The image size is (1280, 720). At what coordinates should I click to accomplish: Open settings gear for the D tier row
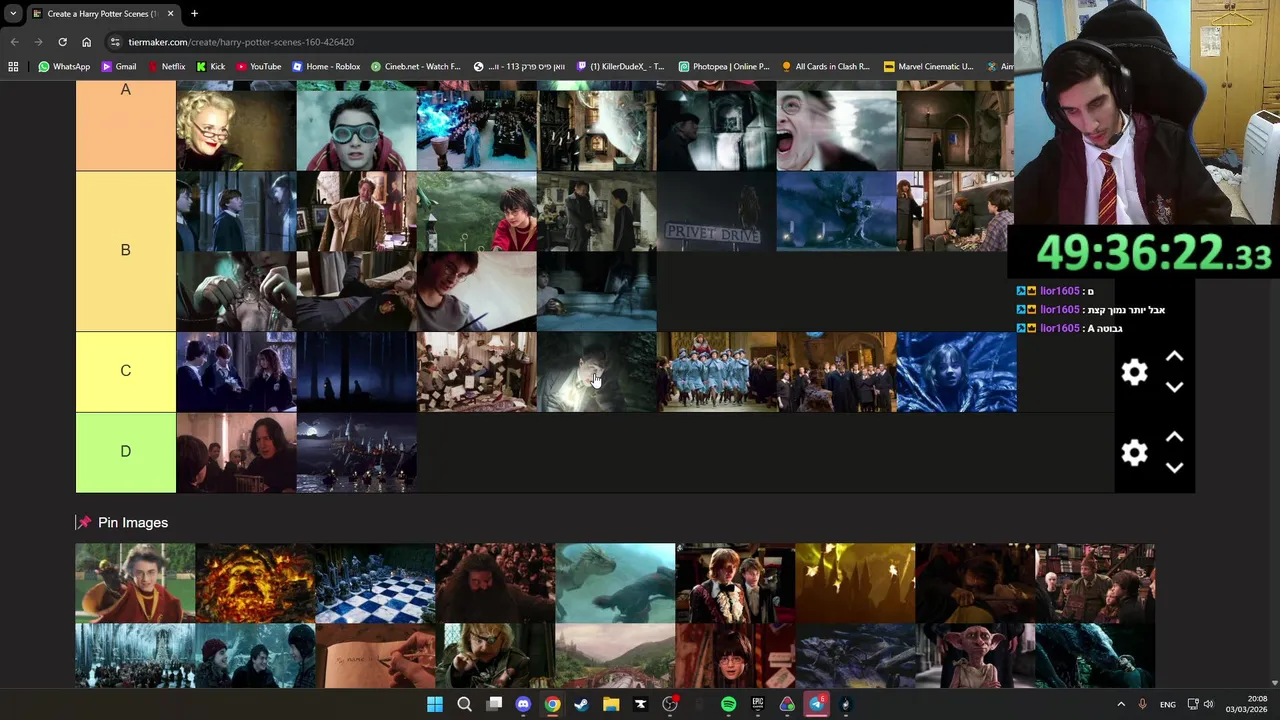[1134, 453]
